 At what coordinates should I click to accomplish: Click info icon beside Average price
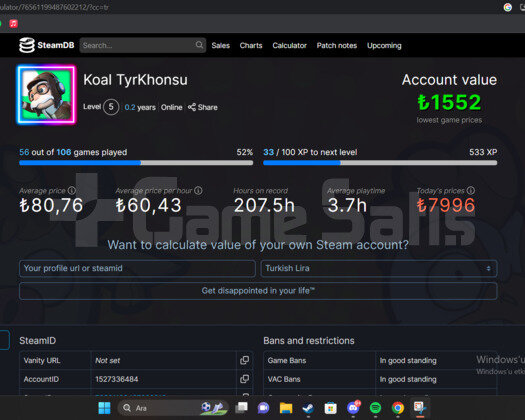click(x=72, y=191)
